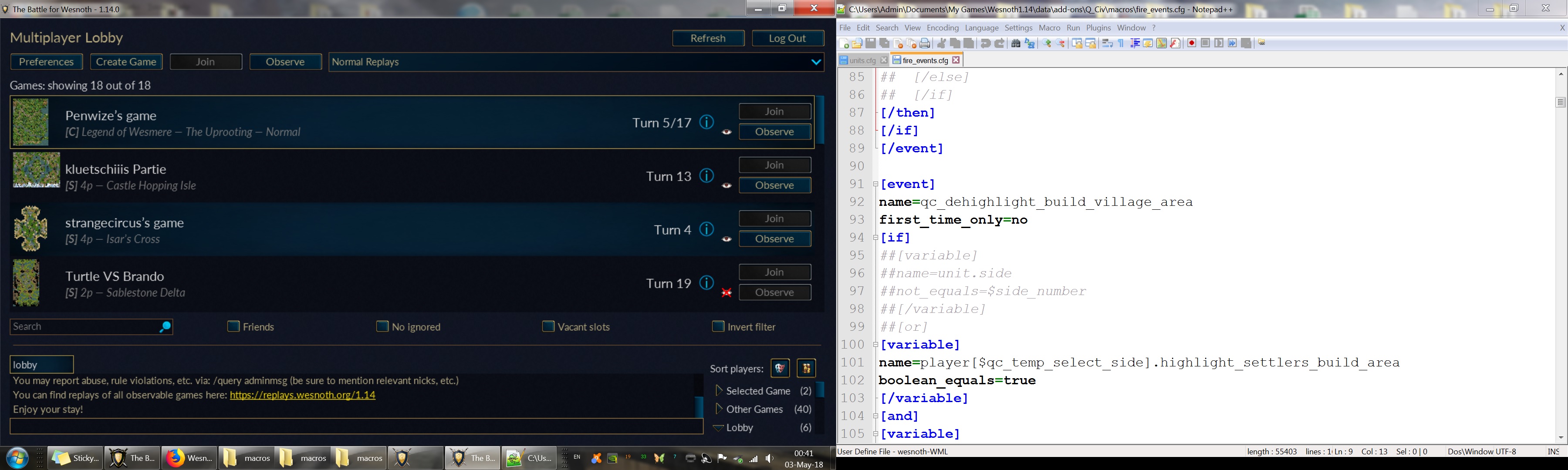Open the Document Map icon
Image resolution: width=1568 pixels, height=470 pixels.
1162,43
